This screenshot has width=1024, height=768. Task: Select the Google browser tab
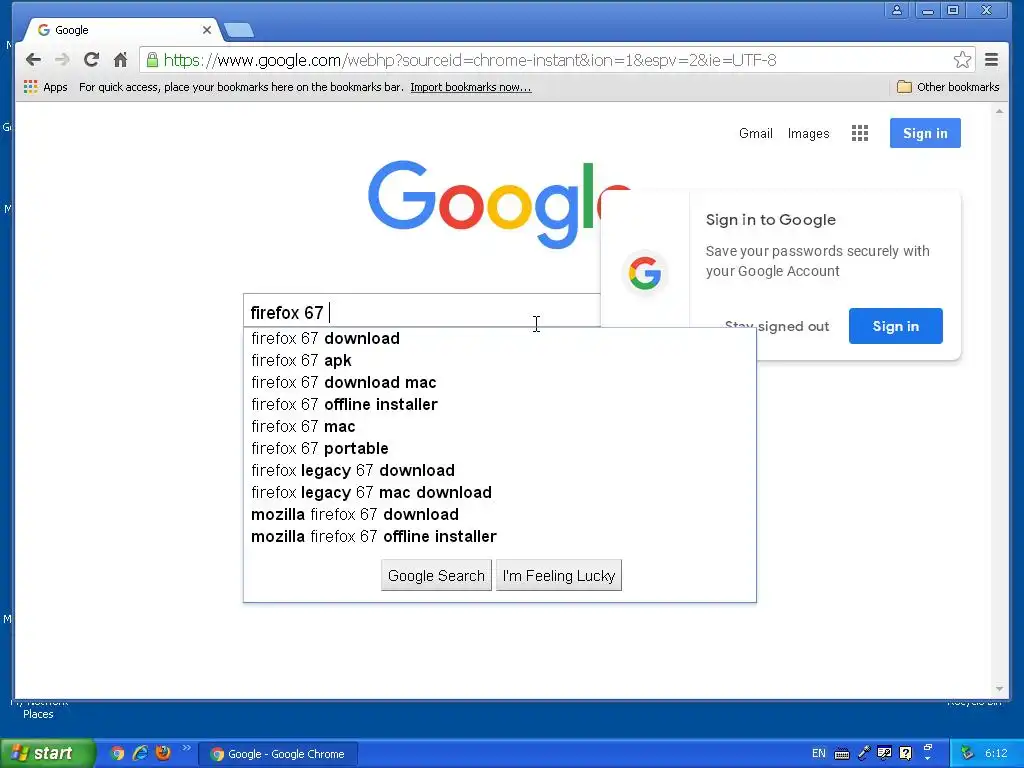click(121, 30)
